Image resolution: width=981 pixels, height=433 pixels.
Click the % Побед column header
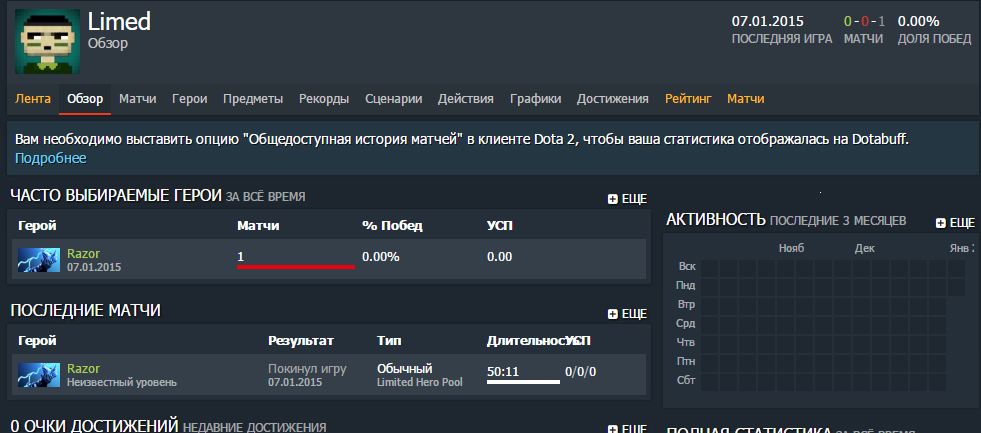pos(392,226)
